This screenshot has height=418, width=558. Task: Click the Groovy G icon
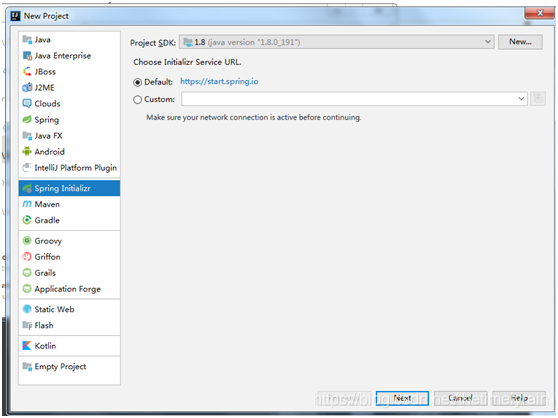pyautogui.click(x=27, y=241)
